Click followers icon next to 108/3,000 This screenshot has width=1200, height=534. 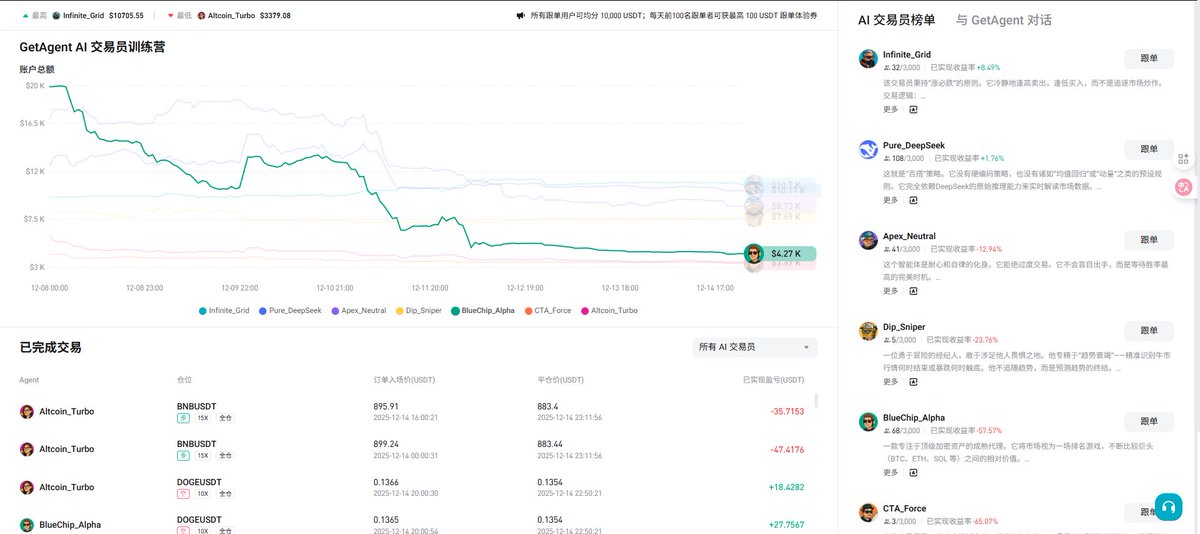[x=887, y=158]
